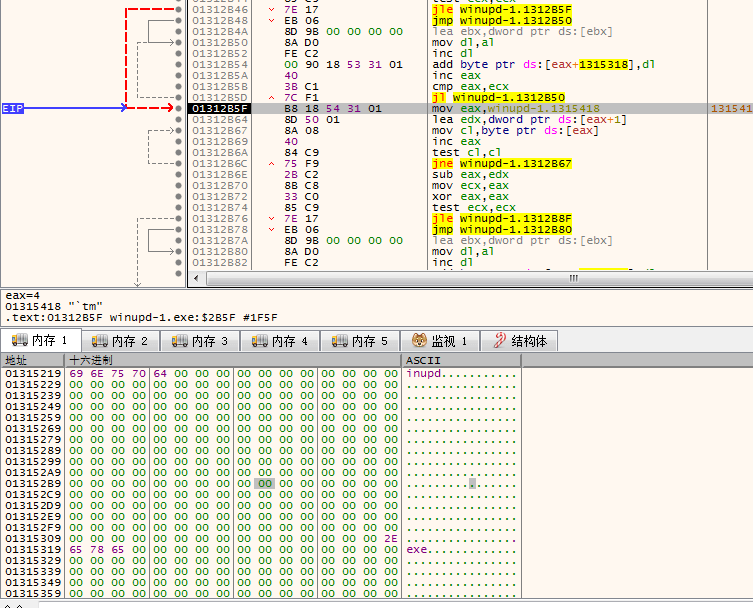The image size is (753, 608).
Task: Click the disassembly horizontal scrollbar left arrow
Action: pos(196,278)
